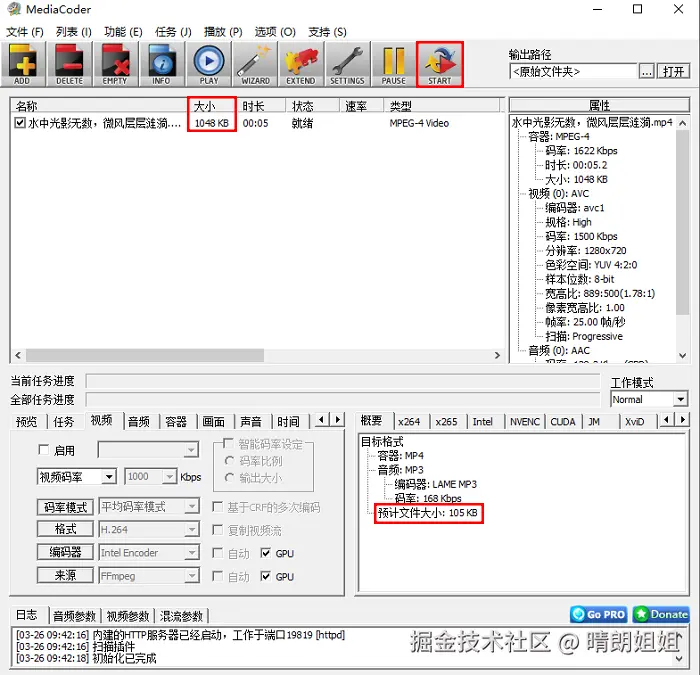Click the 打开 output folder button
This screenshot has width=700, height=675.
click(673, 71)
